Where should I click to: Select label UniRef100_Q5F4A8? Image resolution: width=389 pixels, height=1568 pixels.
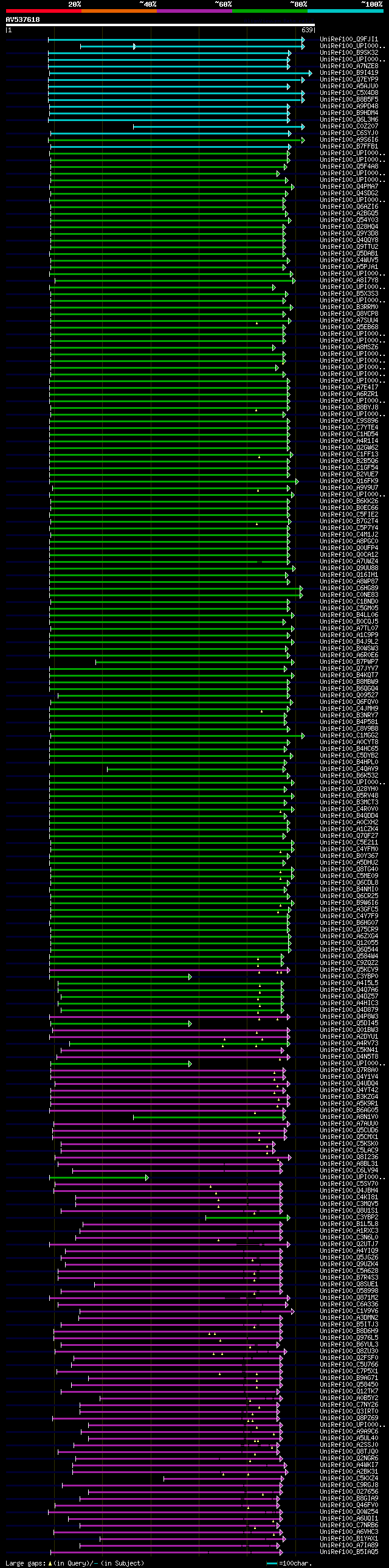click(x=349, y=167)
